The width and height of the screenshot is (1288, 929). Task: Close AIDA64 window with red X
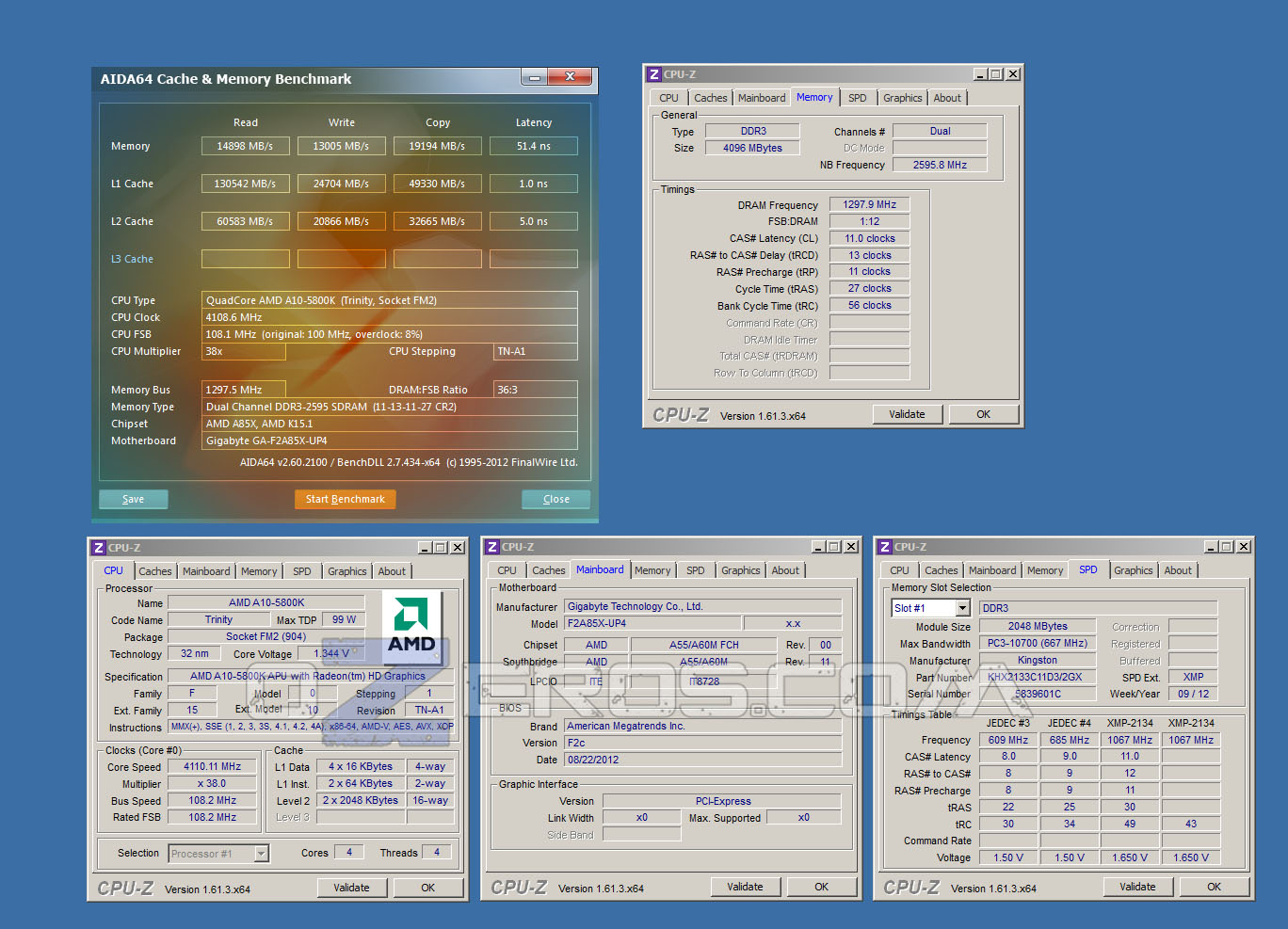571,77
